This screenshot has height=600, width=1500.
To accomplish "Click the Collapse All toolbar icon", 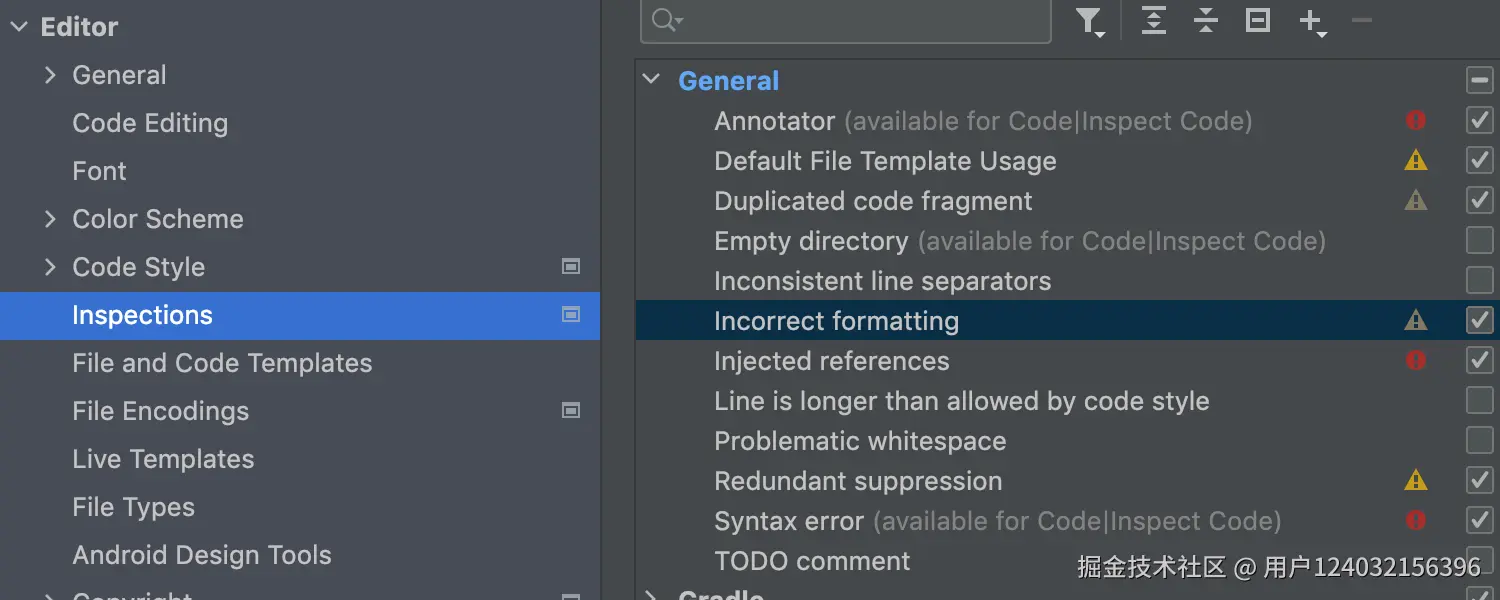I will 1206,20.
